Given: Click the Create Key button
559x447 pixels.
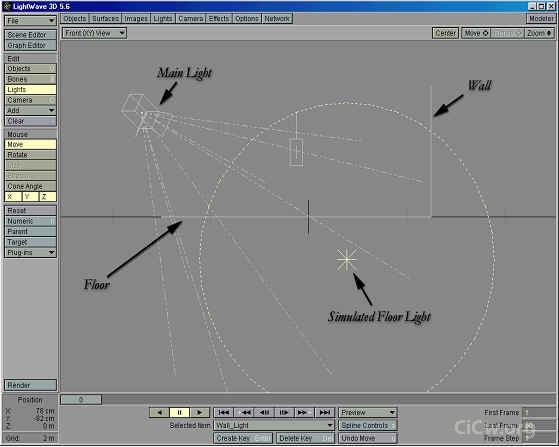Looking at the screenshot, I should [243, 438].
